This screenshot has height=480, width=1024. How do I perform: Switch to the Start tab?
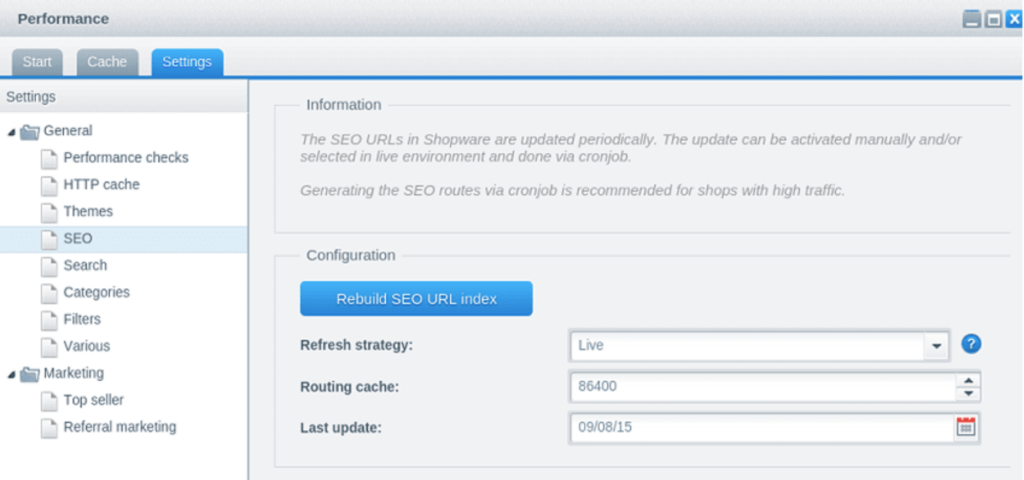pyautogui.click(x=37, y=62)
